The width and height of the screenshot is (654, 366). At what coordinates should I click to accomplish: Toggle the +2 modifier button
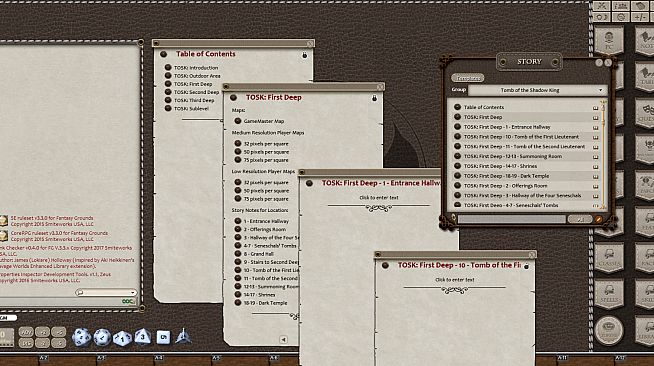pos(42,332)
